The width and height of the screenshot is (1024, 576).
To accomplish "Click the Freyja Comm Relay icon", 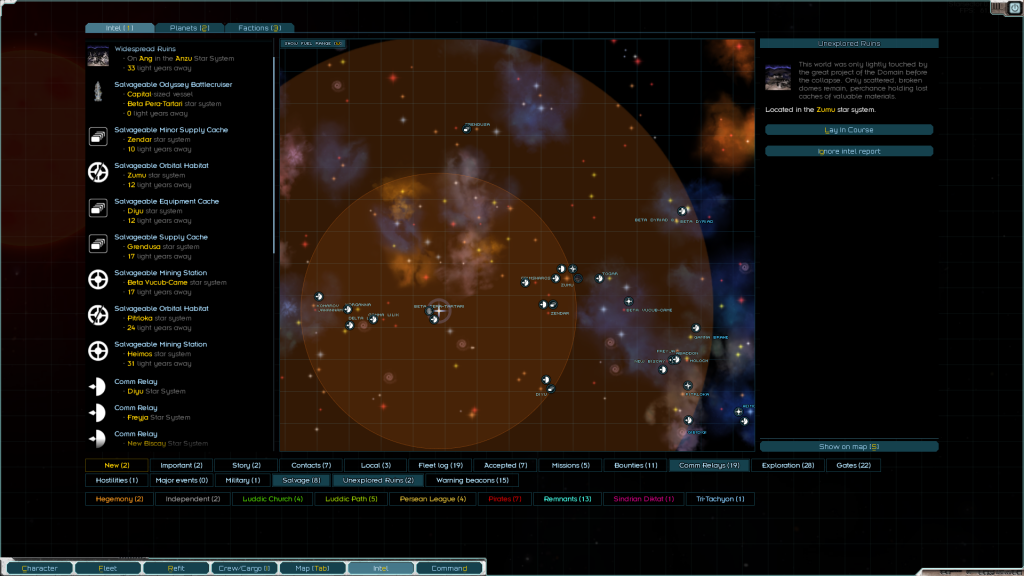I will coord(98,412).
